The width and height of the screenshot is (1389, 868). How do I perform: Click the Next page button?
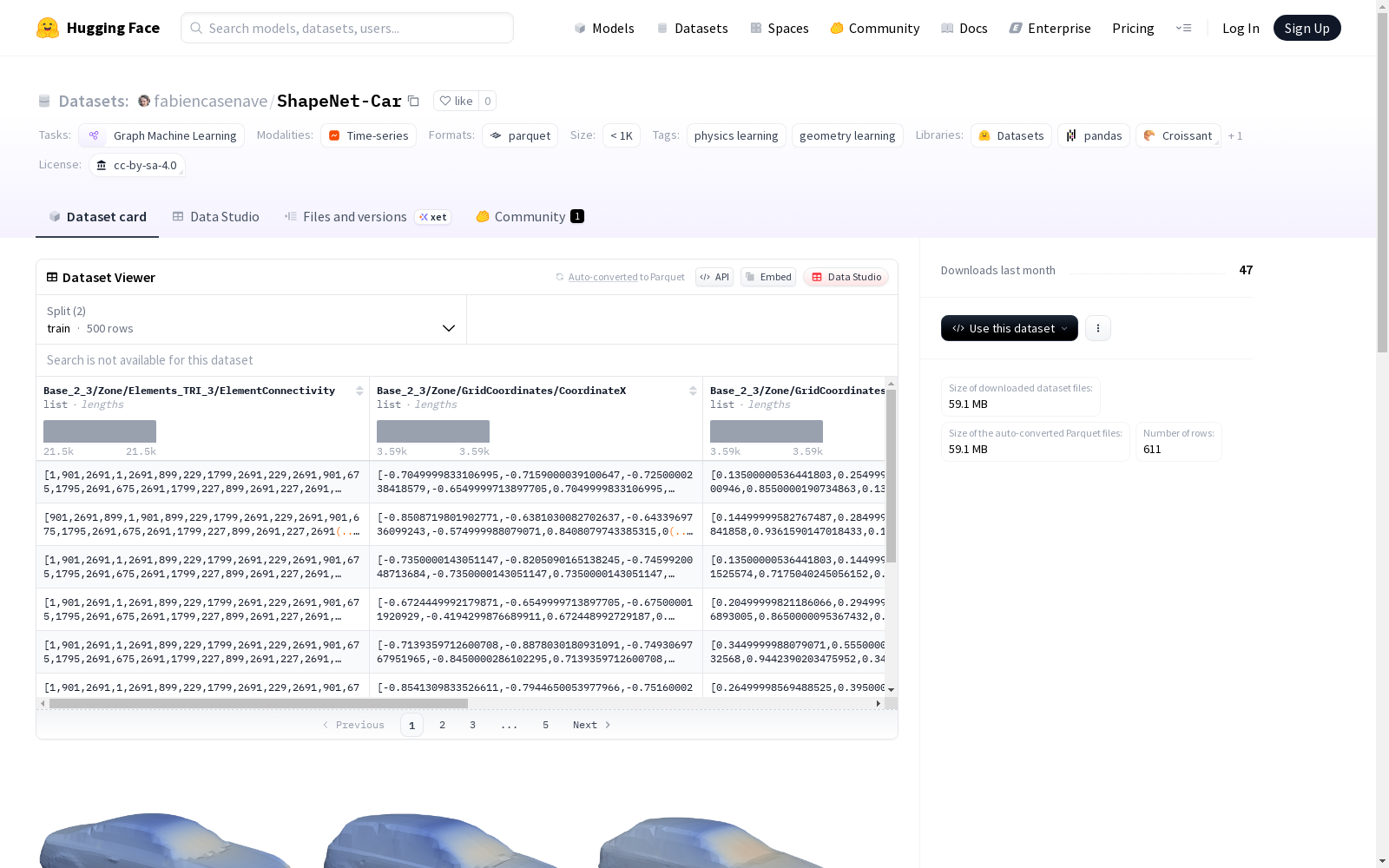click(x=592, y=725)
